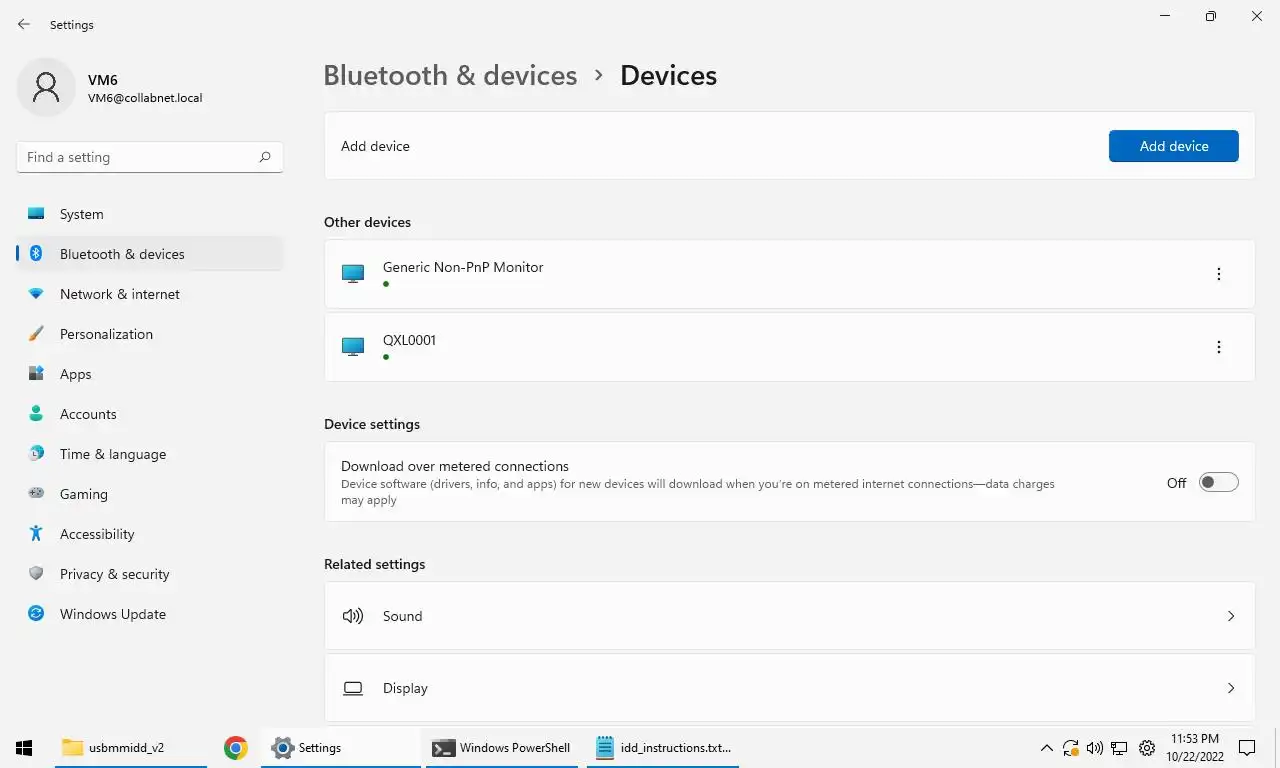
Task: Expand the Display related setting chevron
Action: point(1231,688)
